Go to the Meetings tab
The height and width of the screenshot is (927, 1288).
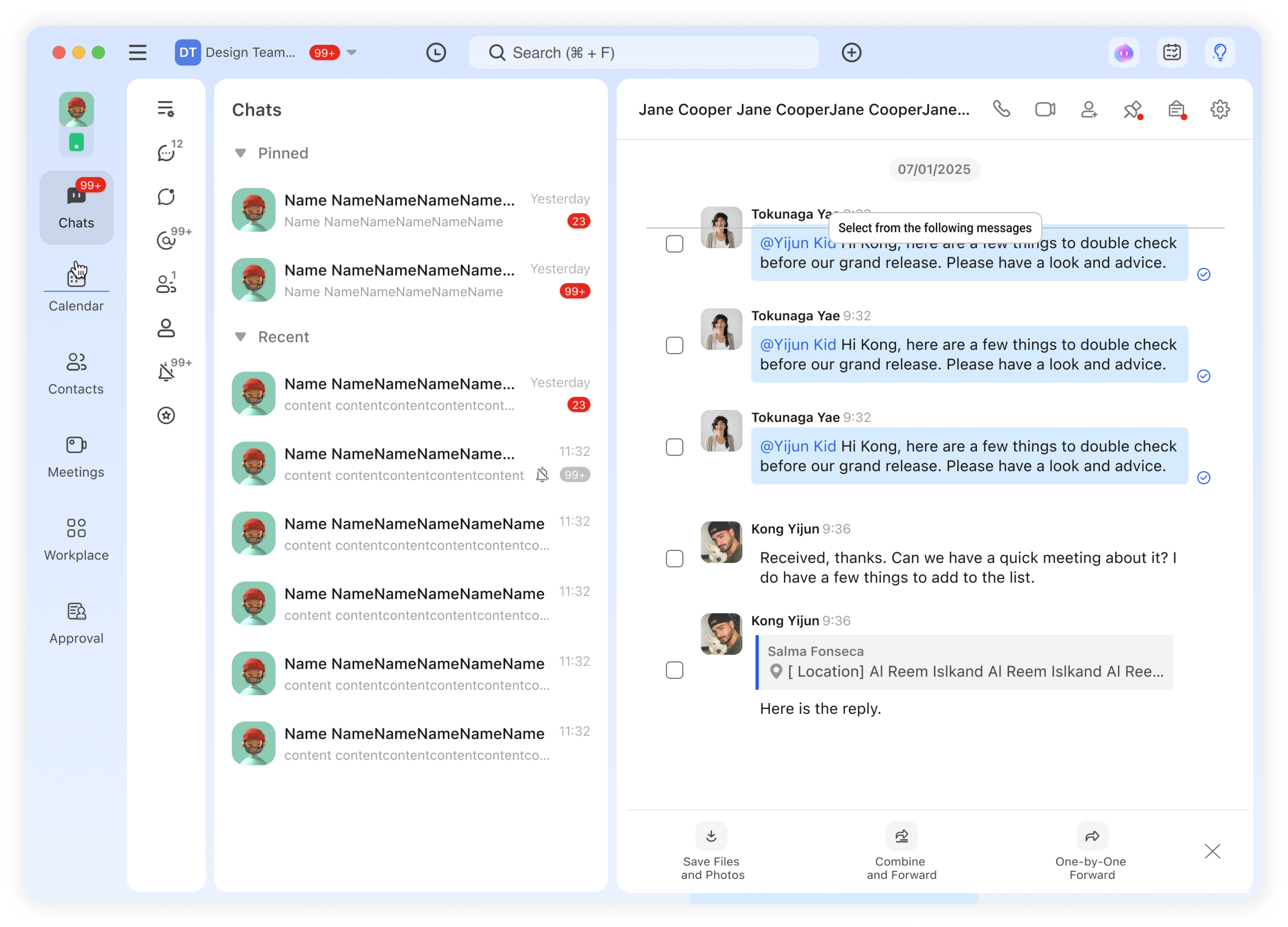[76, 456]
